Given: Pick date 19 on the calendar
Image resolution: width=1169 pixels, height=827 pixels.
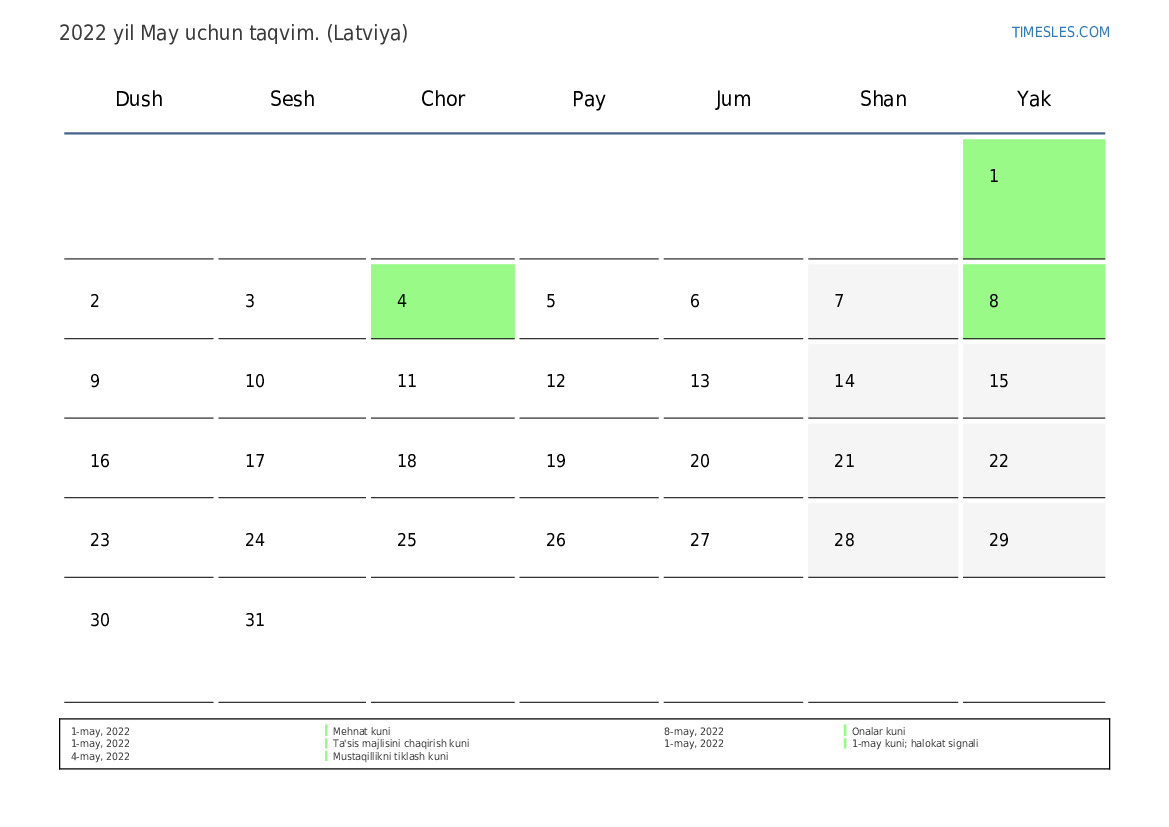Looking at the screenshot, I should click(588, 461).
